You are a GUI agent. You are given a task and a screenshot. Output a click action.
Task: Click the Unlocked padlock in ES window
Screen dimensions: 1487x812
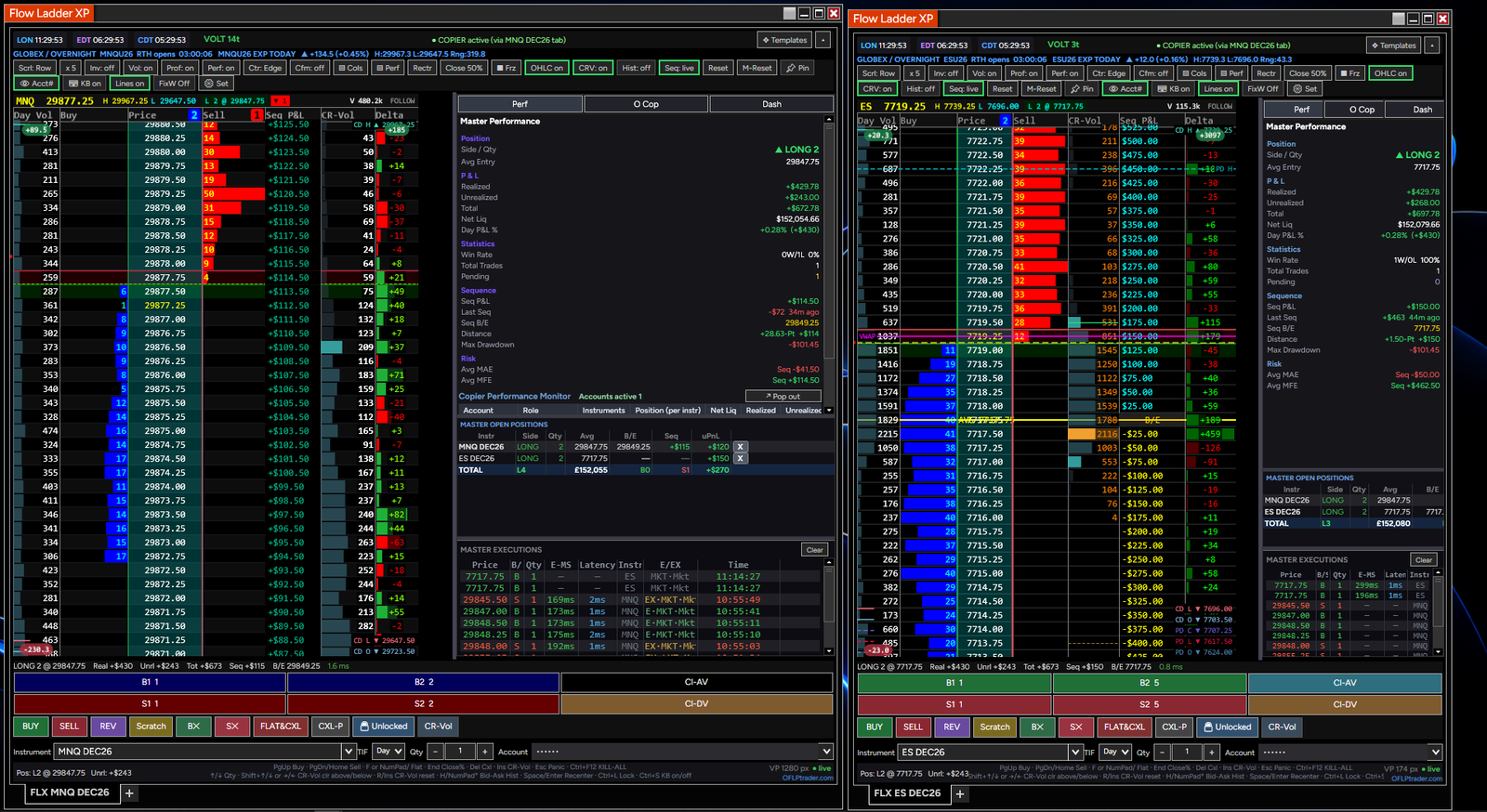click(x=1228, y=727)
